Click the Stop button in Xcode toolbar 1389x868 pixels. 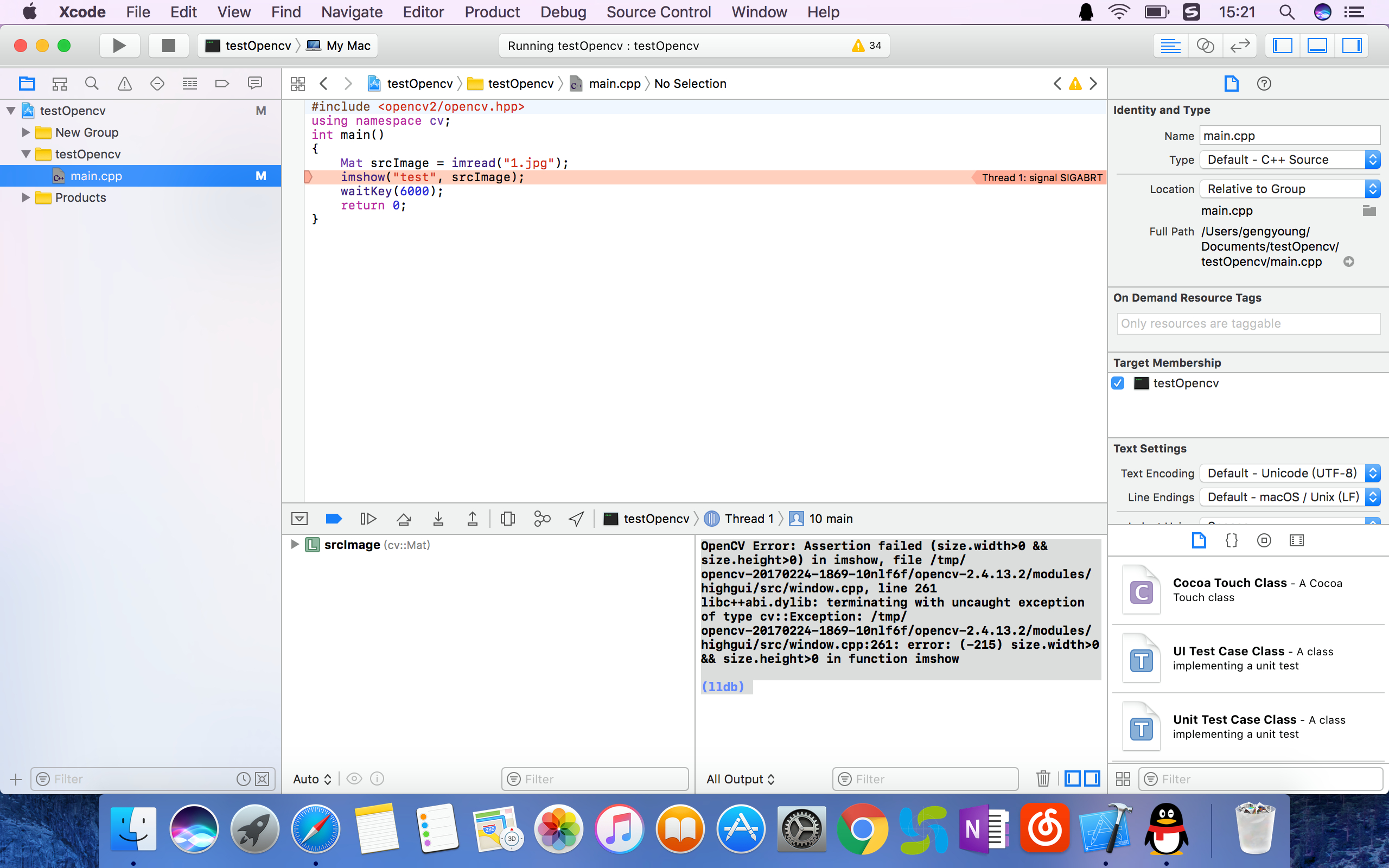click(x=168, y=46)
